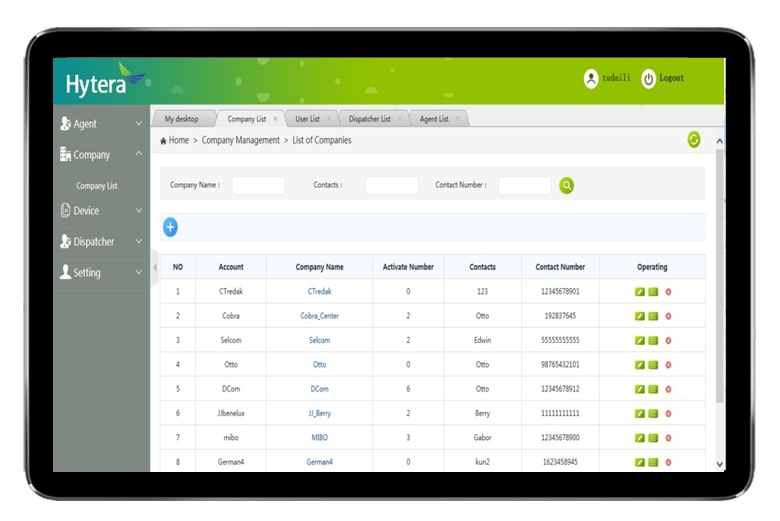Image resolution: width=780 pixels, height=521 pixels.
Task: Click the Logout power icon
Action: click(x=649, y=79)
